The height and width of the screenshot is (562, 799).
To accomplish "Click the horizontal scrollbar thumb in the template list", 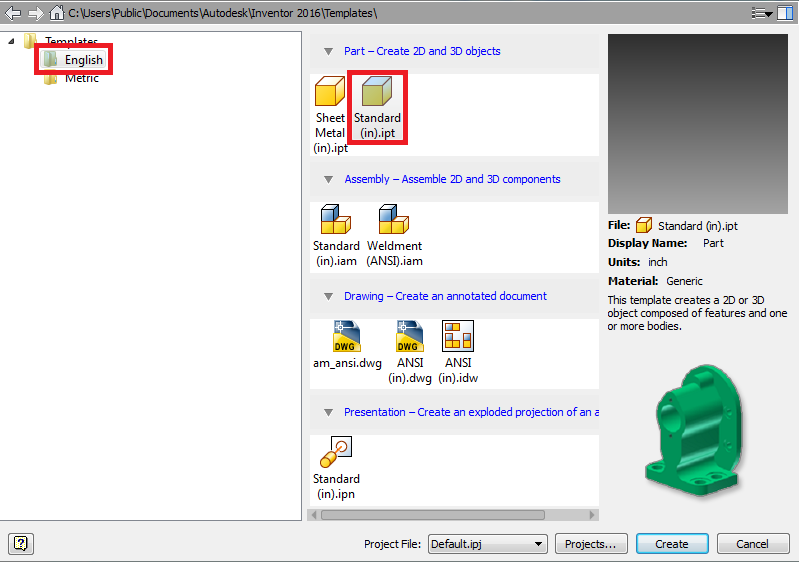I will coord(433,515).
